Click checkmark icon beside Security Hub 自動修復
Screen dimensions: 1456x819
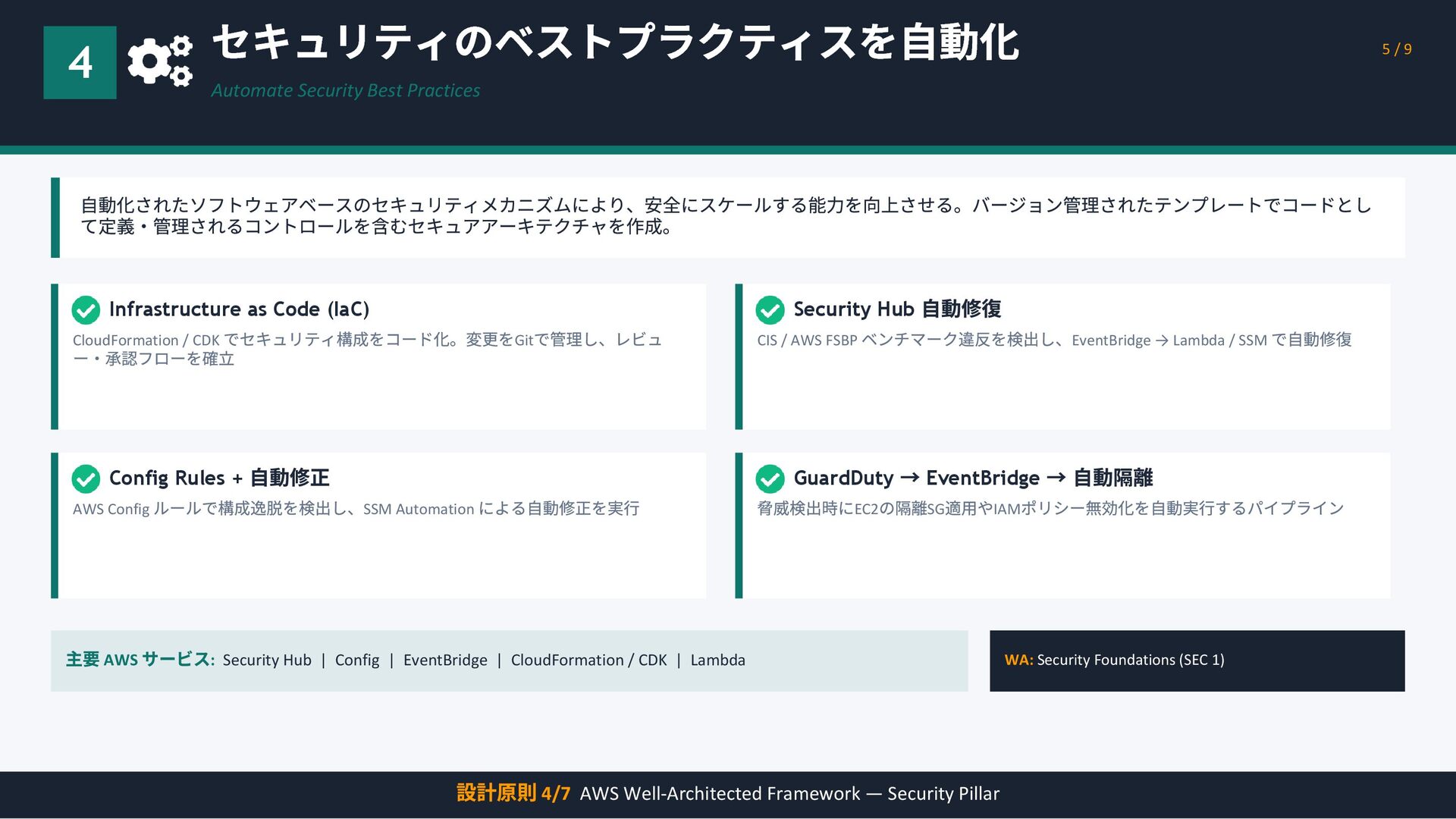[770, 309]
